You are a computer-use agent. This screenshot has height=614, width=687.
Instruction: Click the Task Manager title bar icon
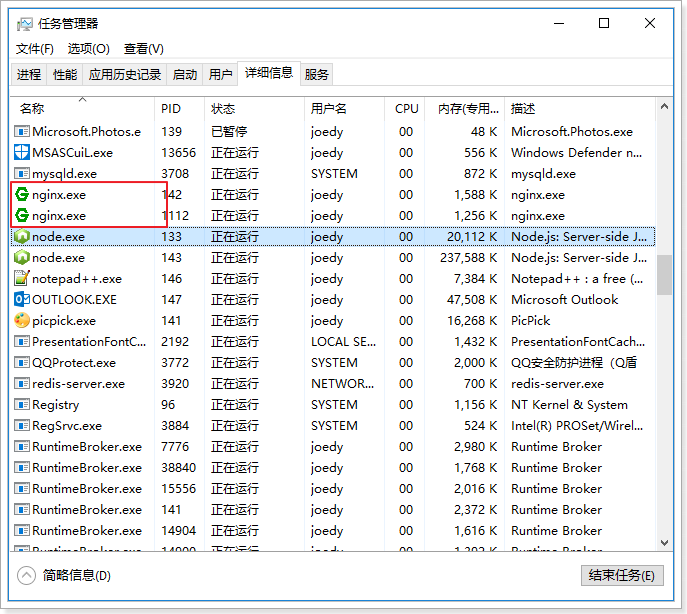(25, 24)
